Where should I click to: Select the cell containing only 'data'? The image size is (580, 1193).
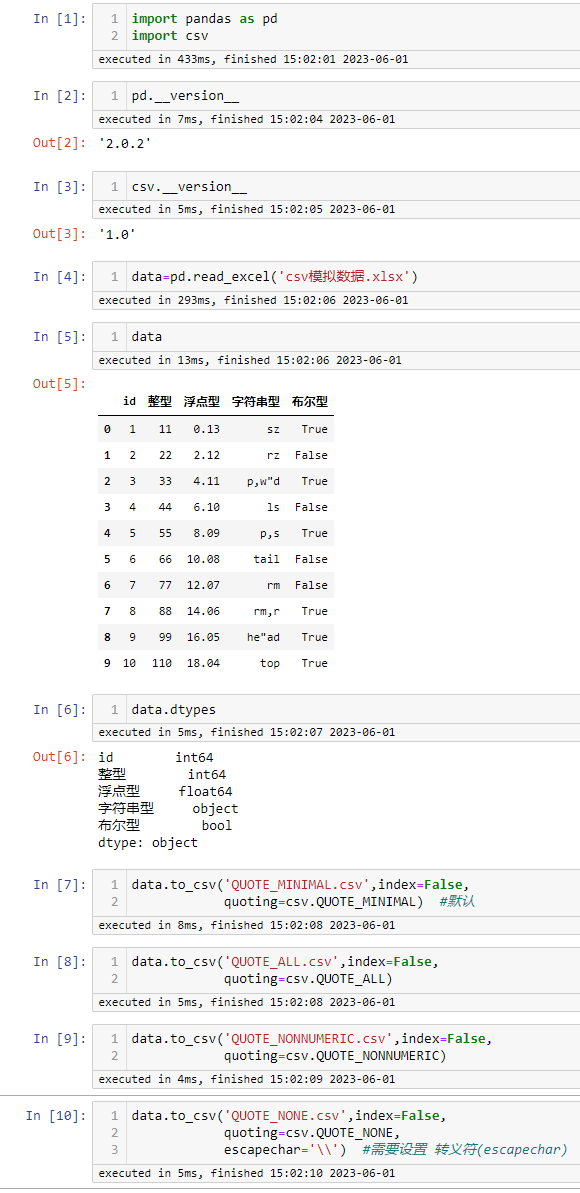(336, 336)
